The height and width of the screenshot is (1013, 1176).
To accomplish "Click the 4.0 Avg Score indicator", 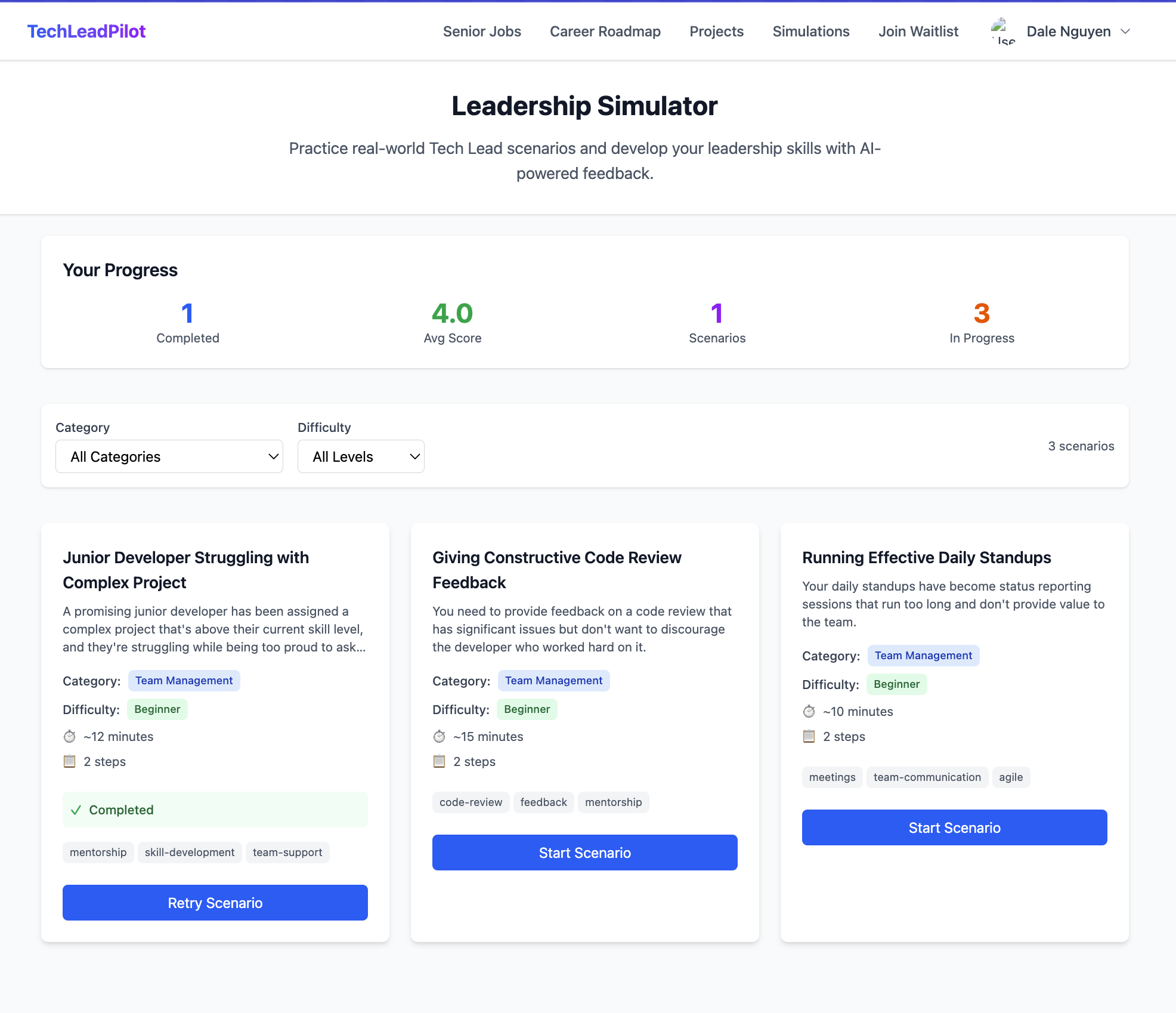I will click(452, 313).
